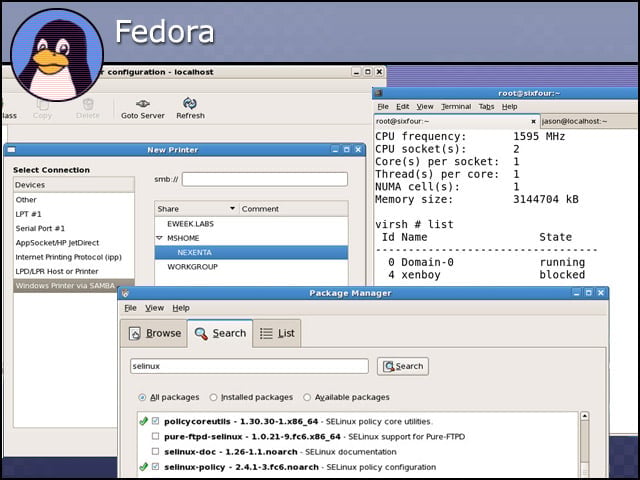640x480 pixels.
Task: Select the NEXENTA share row
Action: 251,252
